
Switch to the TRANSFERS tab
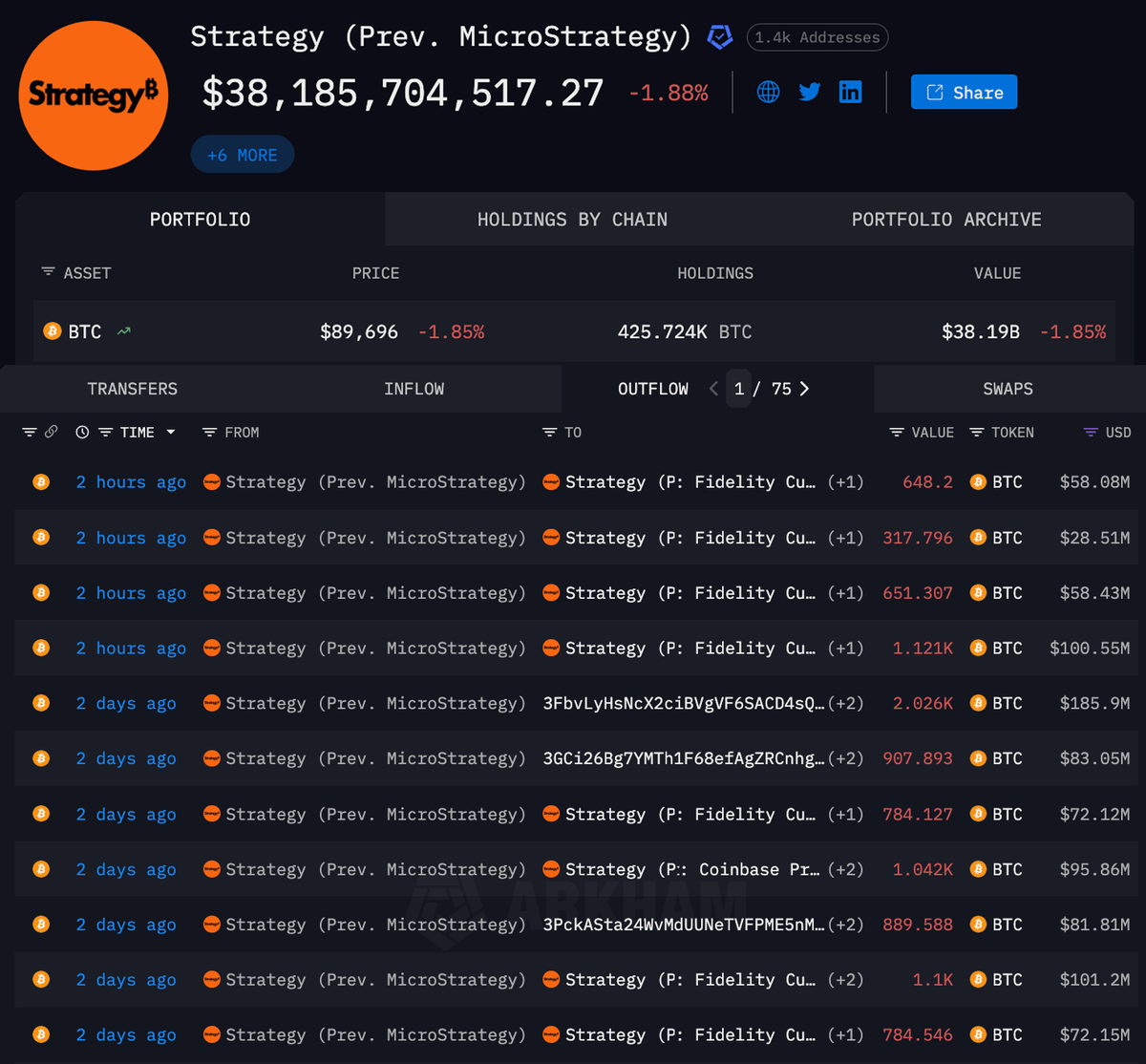132,389
